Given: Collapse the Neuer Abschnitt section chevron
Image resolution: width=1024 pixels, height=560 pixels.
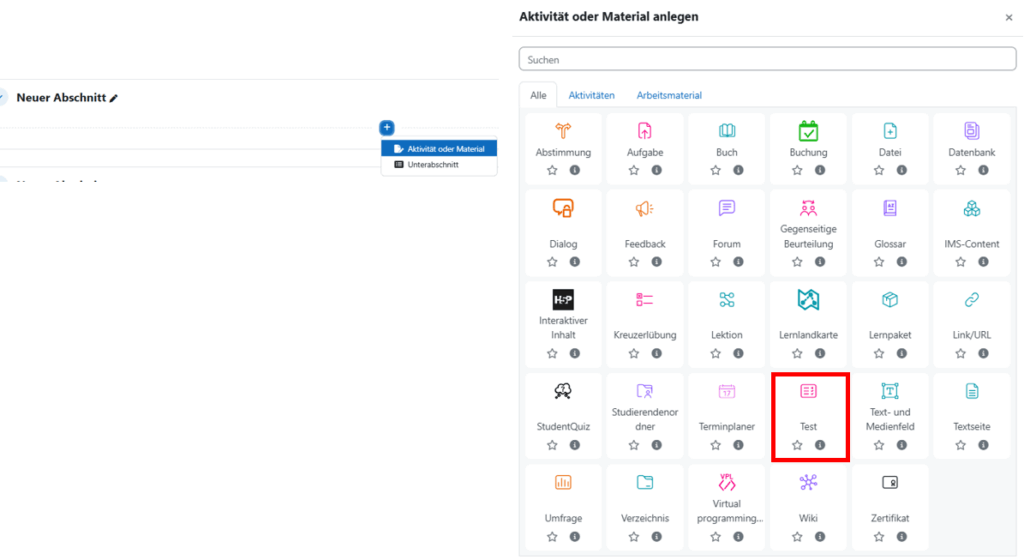Looking at the screenshot, I should tap(2, 98).
